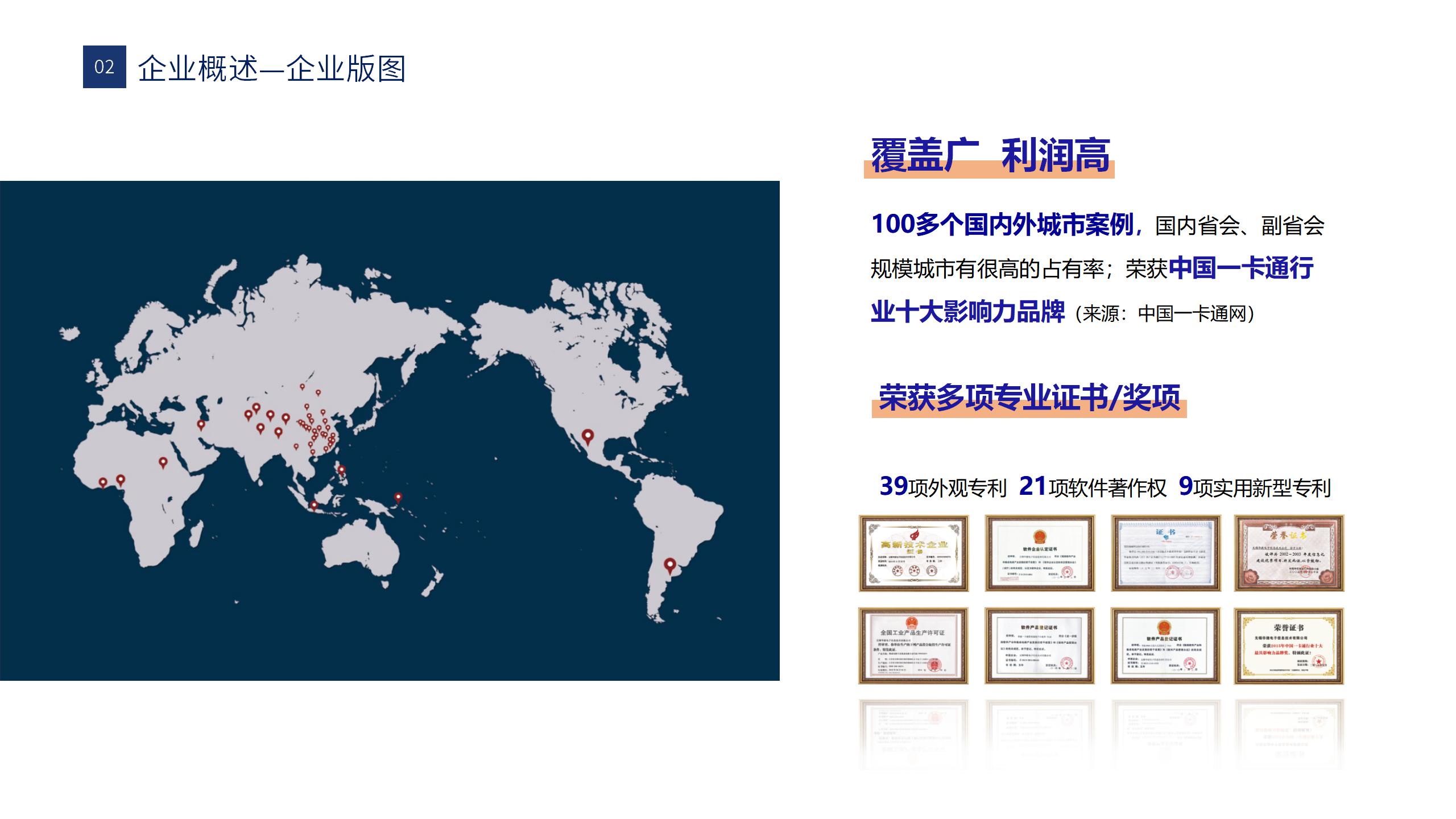Select the 企业概述—企业版图 slide title
This screenshot has width=1456, height=819.
point(271,69)
